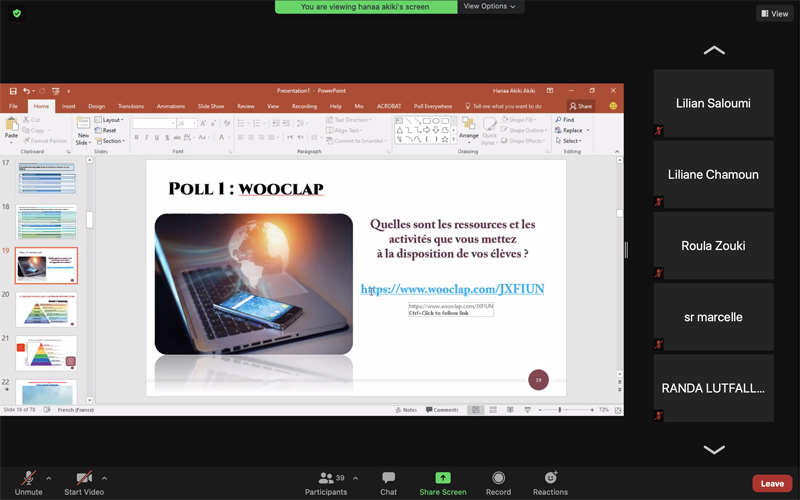This screenshot has width=800, height=500.
Task: Click the Undo arrow in quick access toolbar
Action: pos(26,91)
